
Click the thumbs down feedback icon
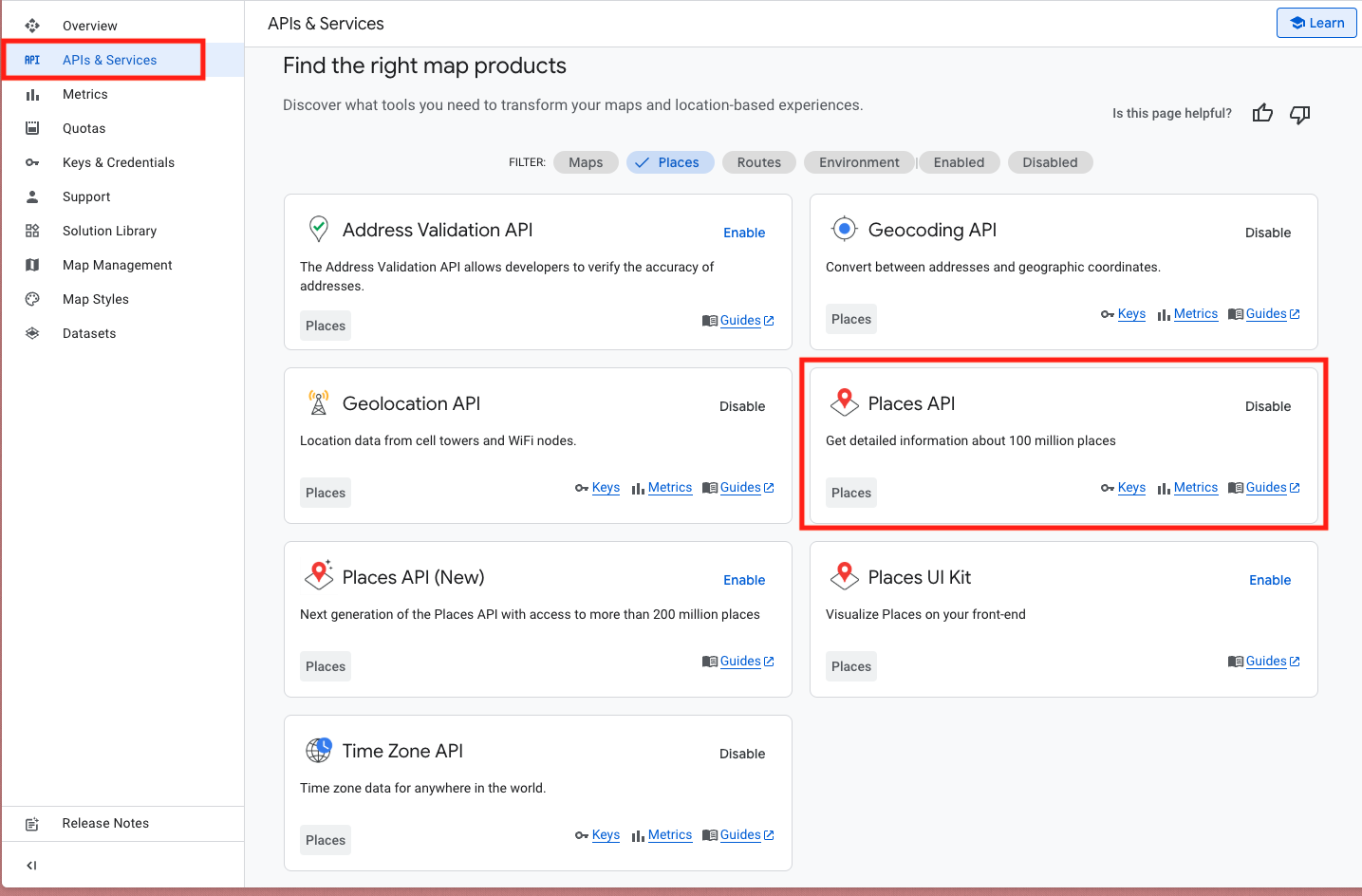(1299, 114)
